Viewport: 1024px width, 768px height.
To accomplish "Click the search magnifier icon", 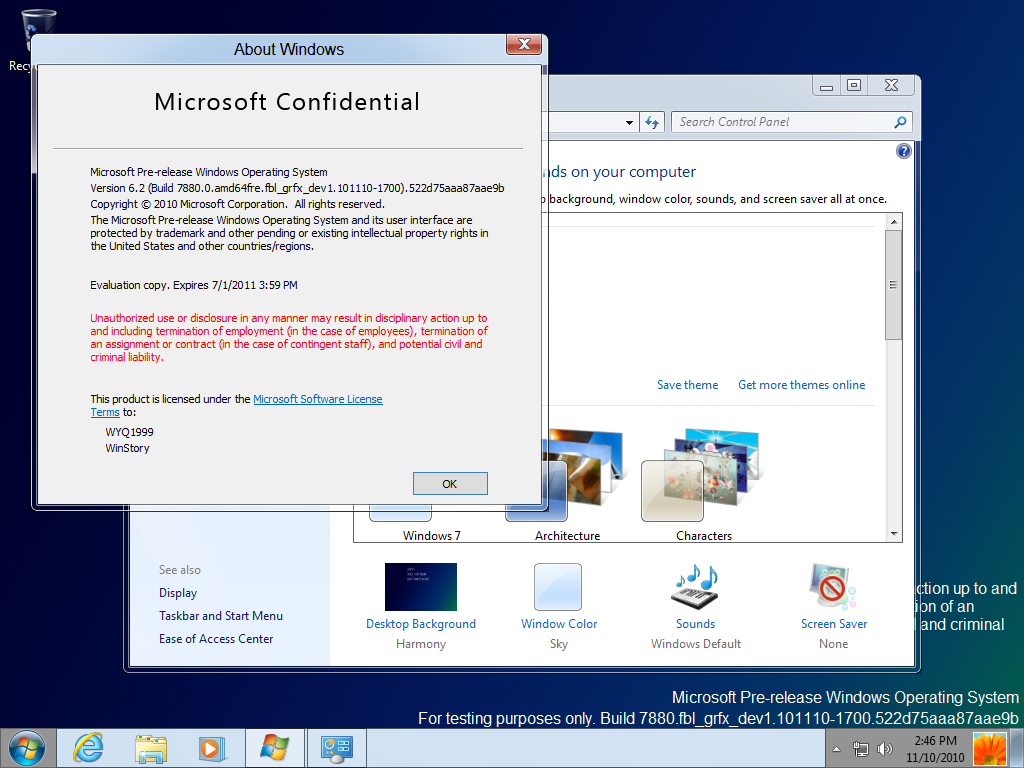I will [900, 122].
